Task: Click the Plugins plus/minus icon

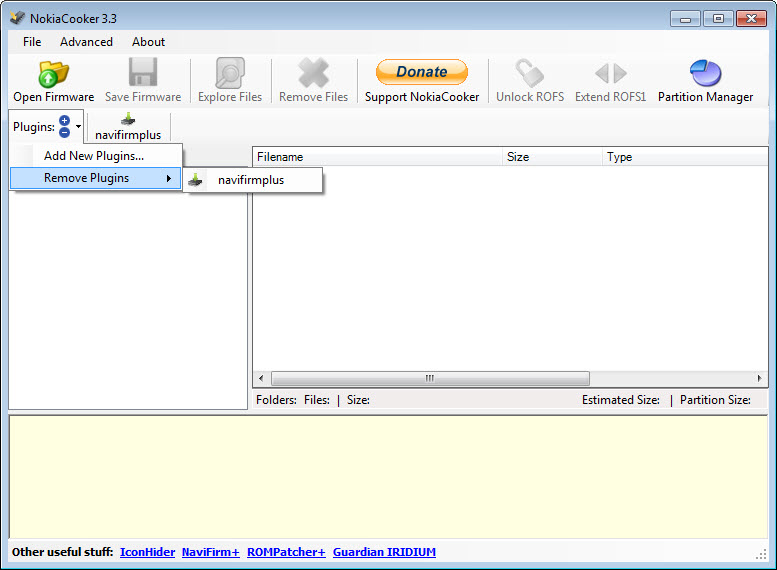Action: 64,126
